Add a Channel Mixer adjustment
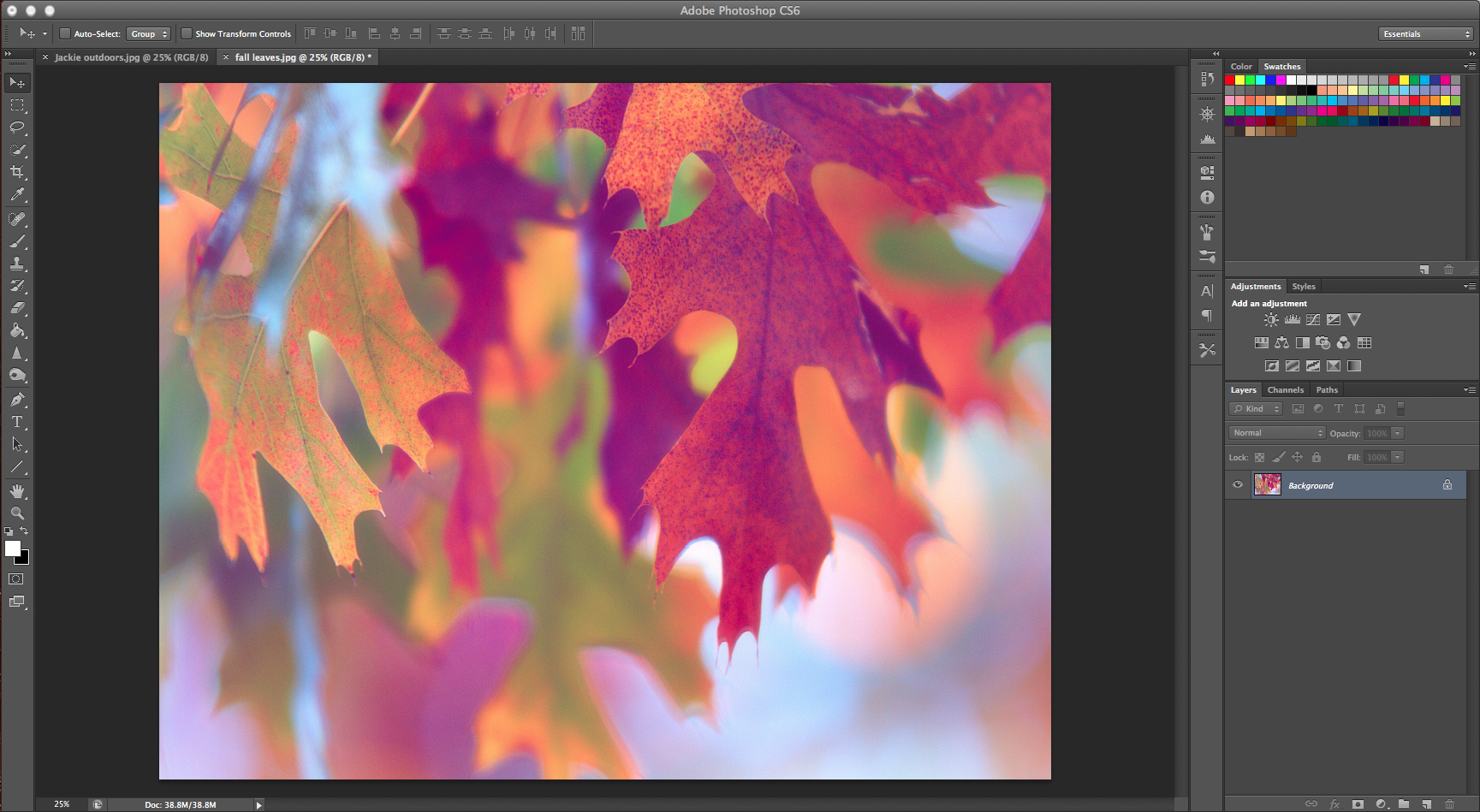The height and width of the screenshot is (812, 1480). [x=1343, y=343]
